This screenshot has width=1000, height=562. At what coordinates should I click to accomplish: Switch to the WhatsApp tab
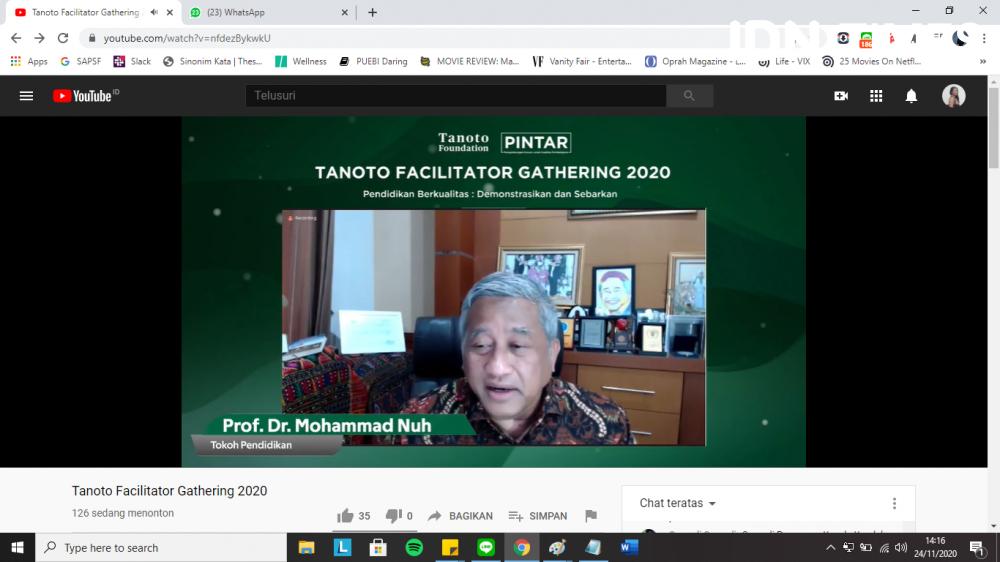tap(268, 12)
